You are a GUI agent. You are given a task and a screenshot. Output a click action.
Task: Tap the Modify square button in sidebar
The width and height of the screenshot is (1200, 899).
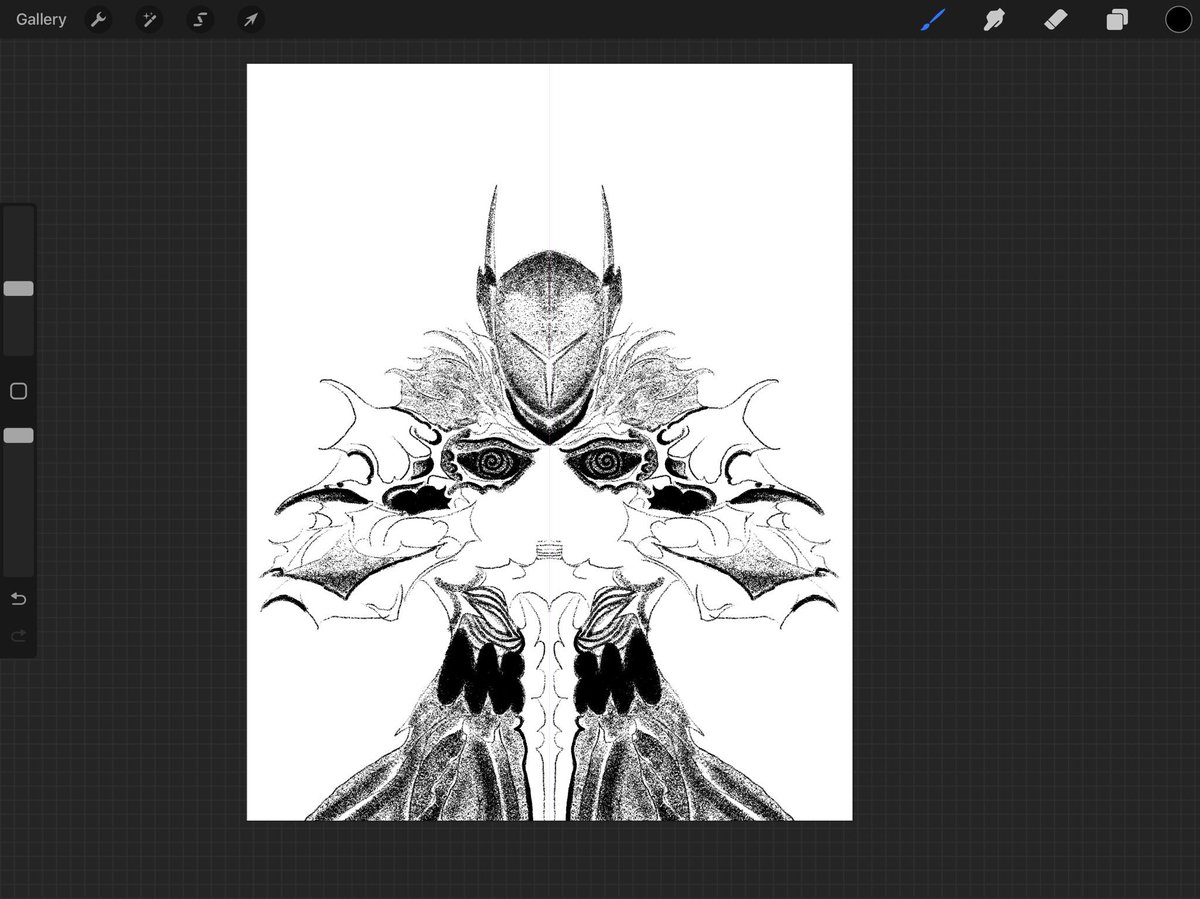coord(18,391)
